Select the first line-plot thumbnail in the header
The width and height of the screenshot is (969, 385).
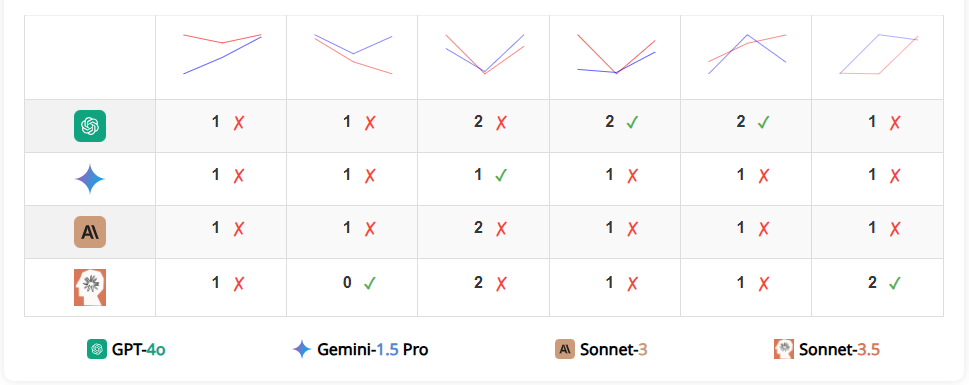click(x=222, y=54)
